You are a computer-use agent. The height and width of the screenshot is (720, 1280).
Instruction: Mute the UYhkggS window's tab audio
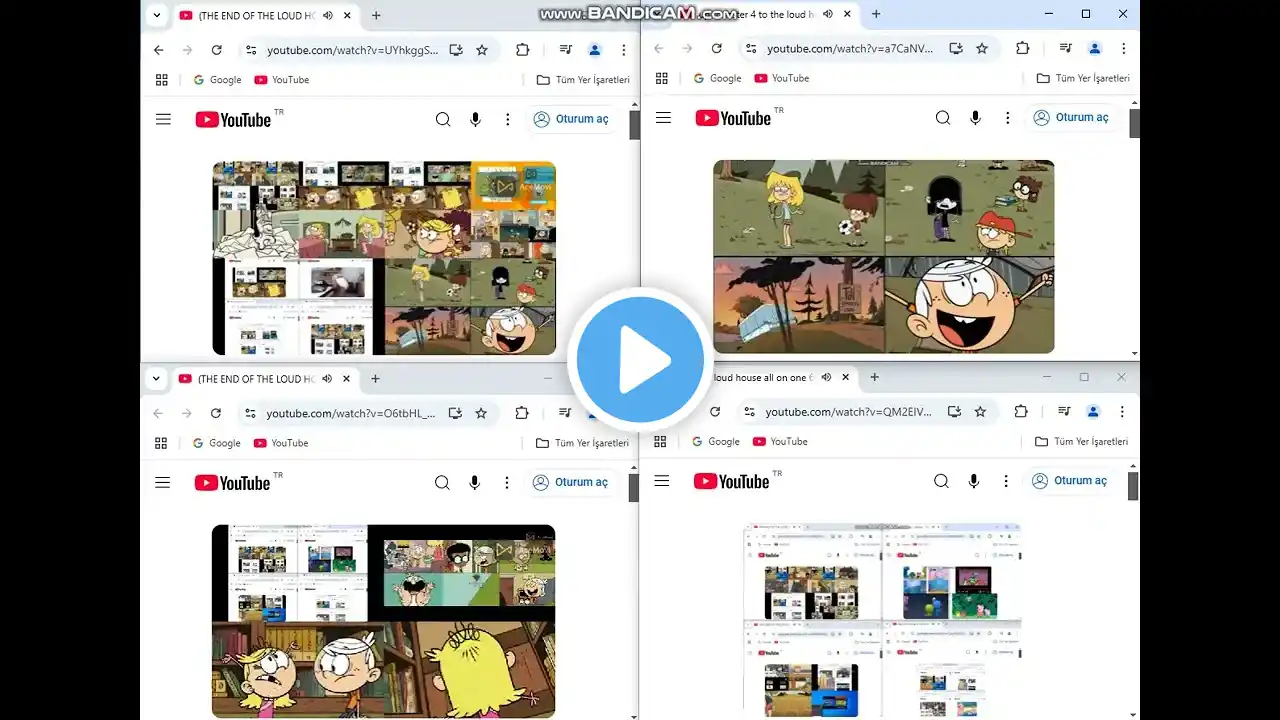(x=327, y=15)
